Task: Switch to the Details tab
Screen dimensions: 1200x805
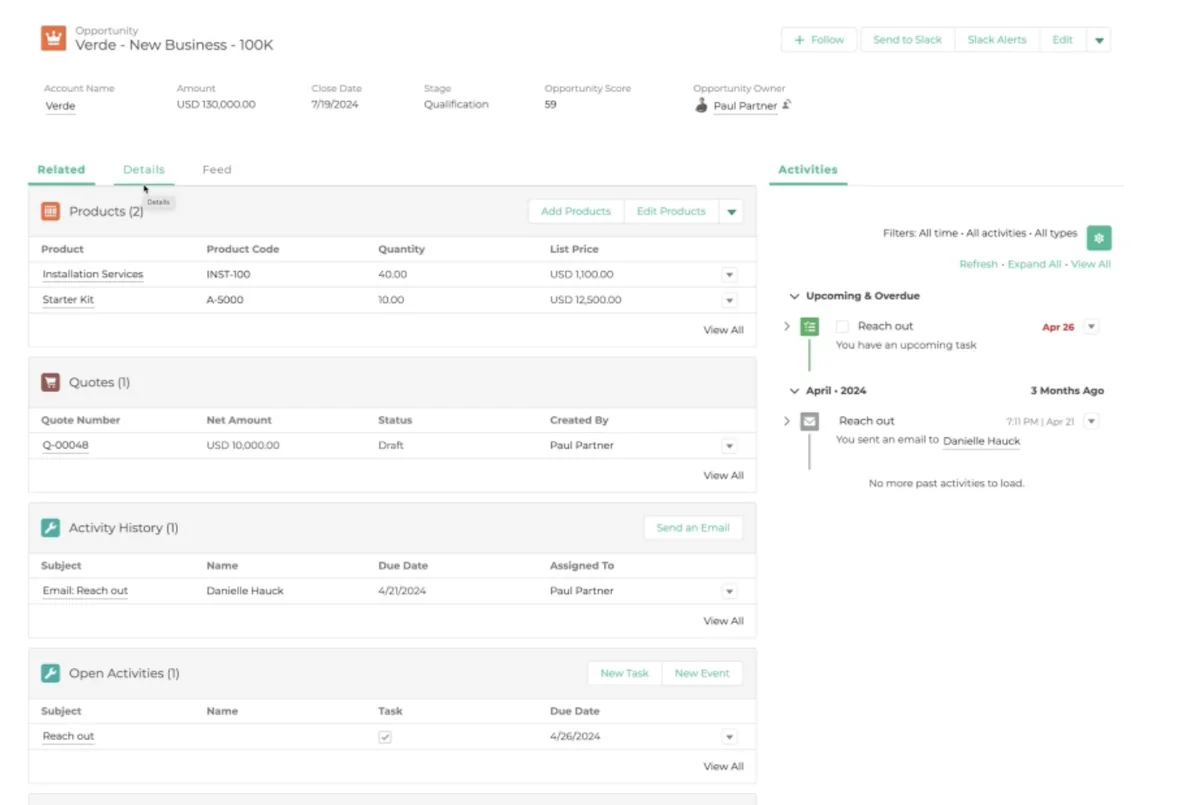Action: click(x=144, y=170)
